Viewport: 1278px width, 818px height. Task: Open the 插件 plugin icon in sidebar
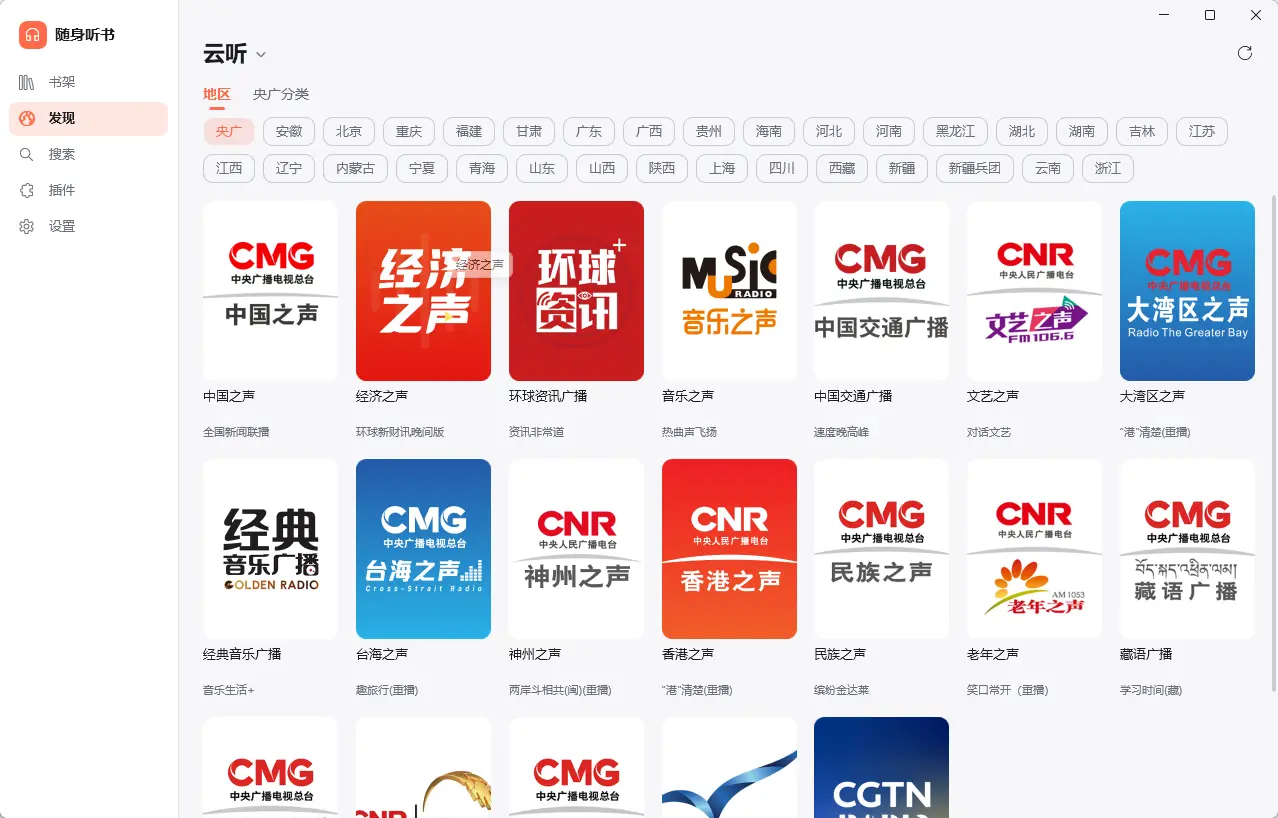coord(27,190)
